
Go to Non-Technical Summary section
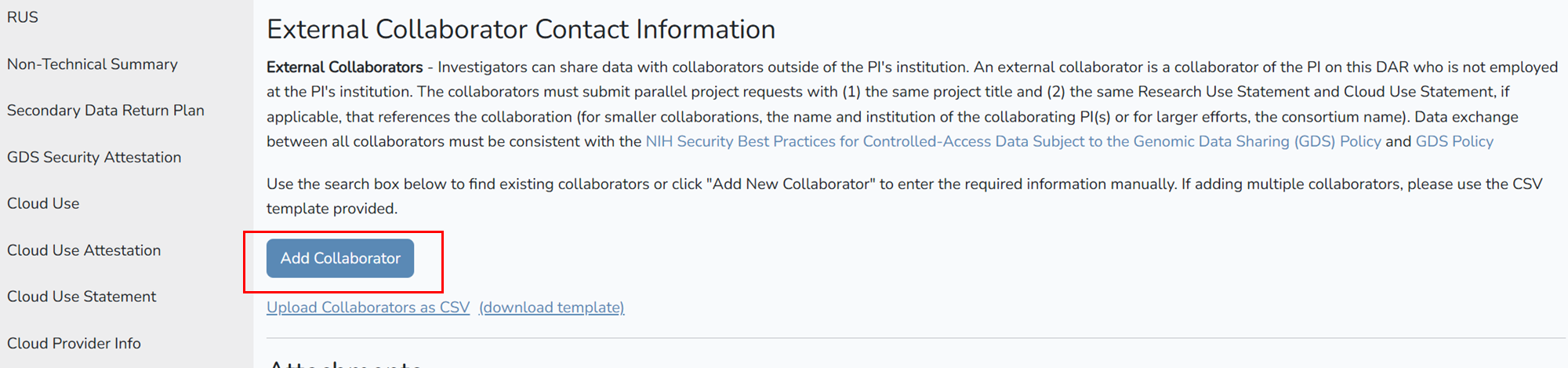pos(93,64)
